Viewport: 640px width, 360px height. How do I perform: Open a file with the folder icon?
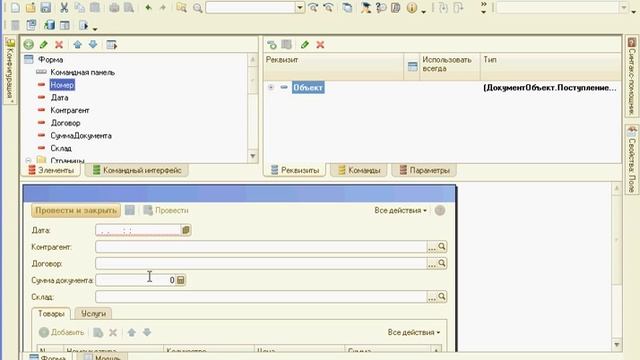(31, 7)
